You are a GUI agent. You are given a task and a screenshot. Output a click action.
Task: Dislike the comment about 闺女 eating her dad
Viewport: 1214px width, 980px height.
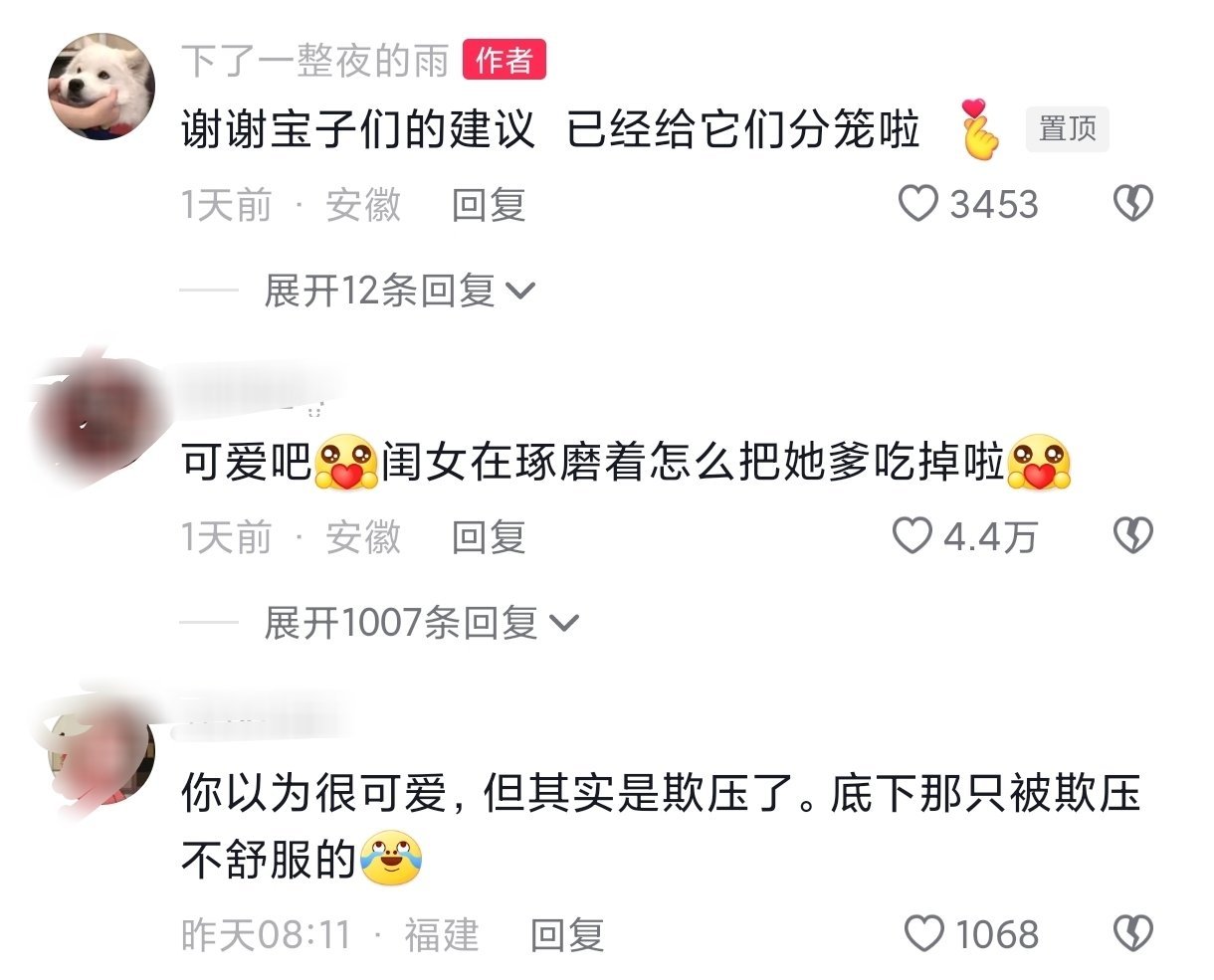1132,536
